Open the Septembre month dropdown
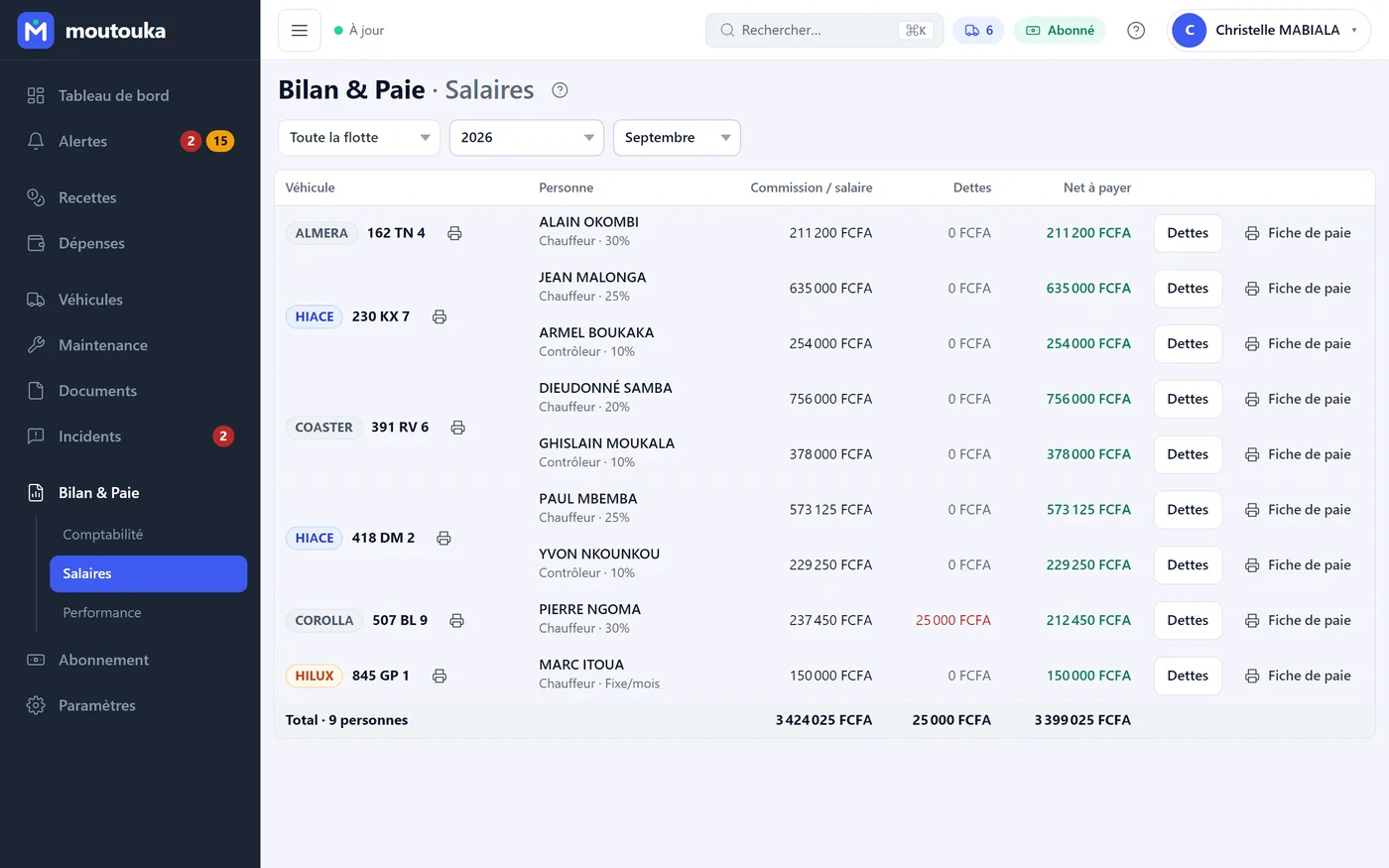 (677, 138)
